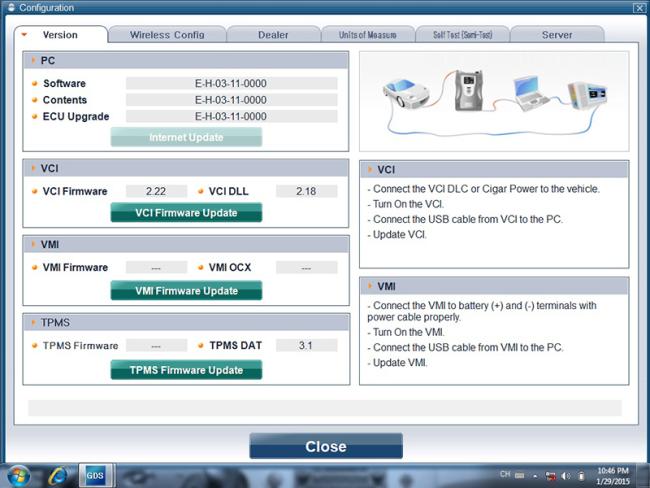Click the TPMS Firmware Update button
Viewport: 650px width, 488px height.
click(186, 370)
